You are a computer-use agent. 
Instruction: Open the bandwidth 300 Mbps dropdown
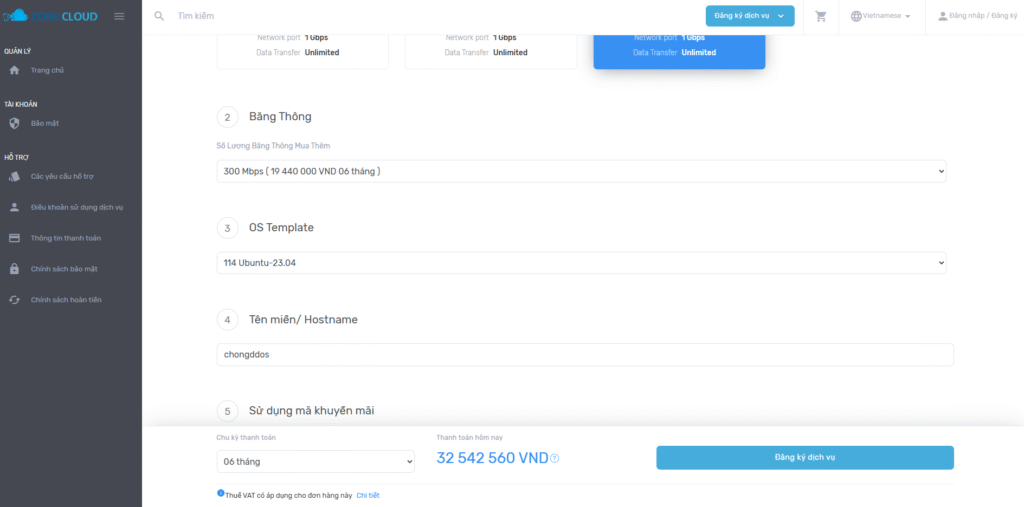click(x=581, y=172)
